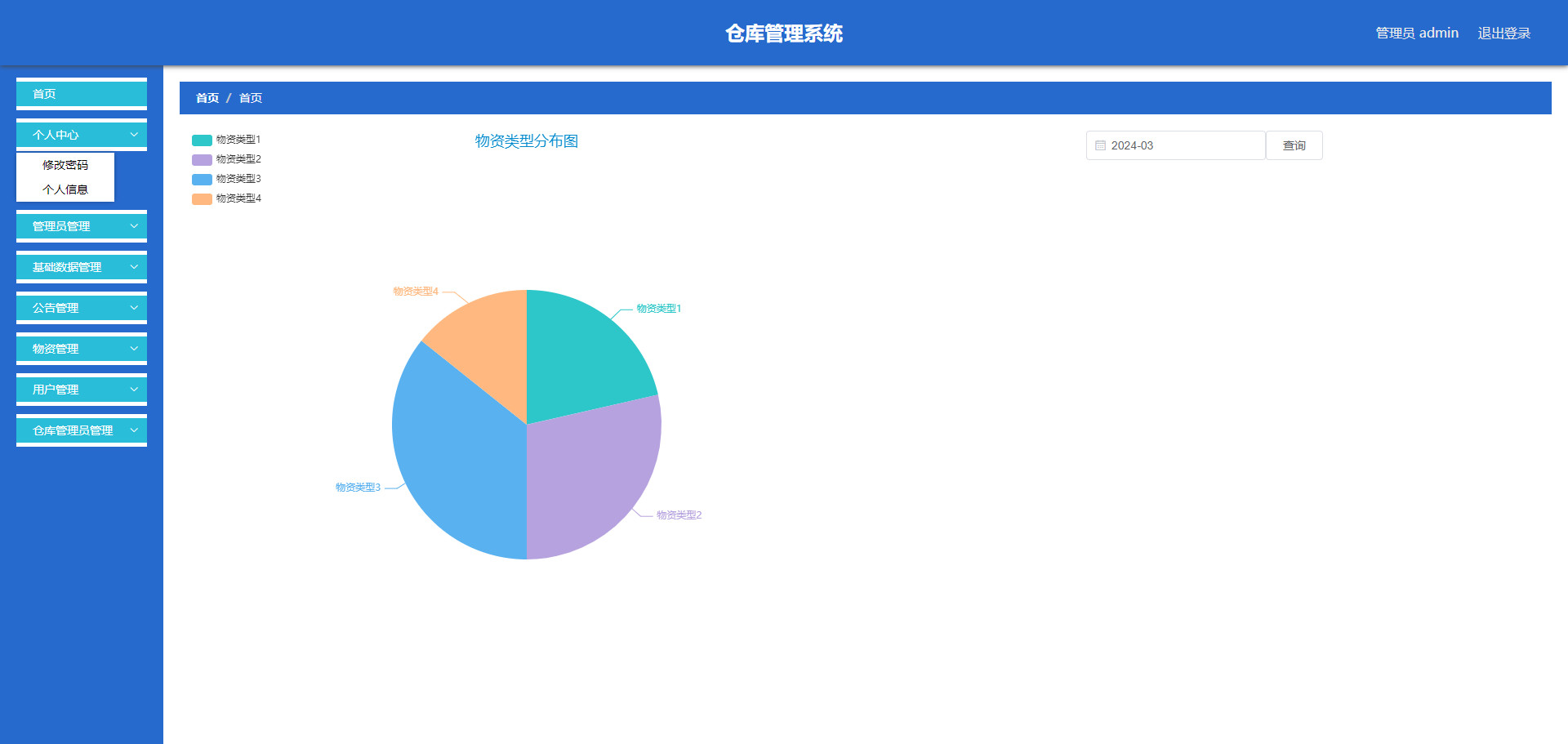The width and height of the screenshot is (1568, 744).
Task: Open the 2024-03 month picker field
Action: click(1175, 145)
